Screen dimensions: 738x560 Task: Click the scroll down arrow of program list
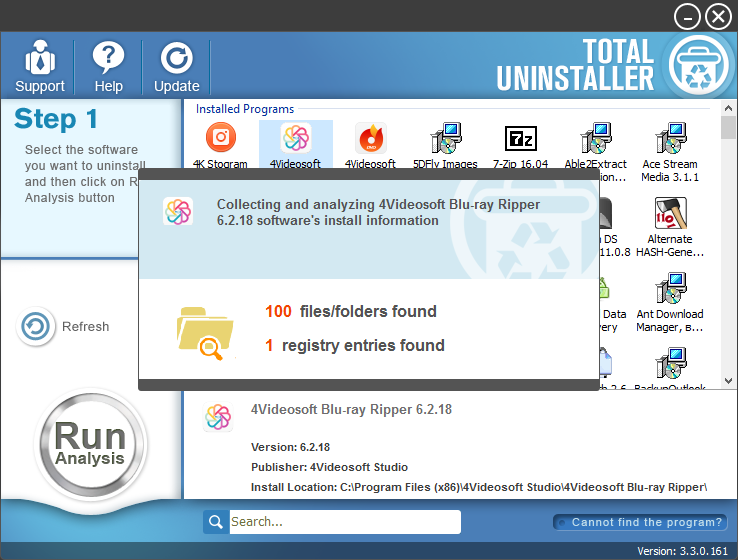pos(728,381)
